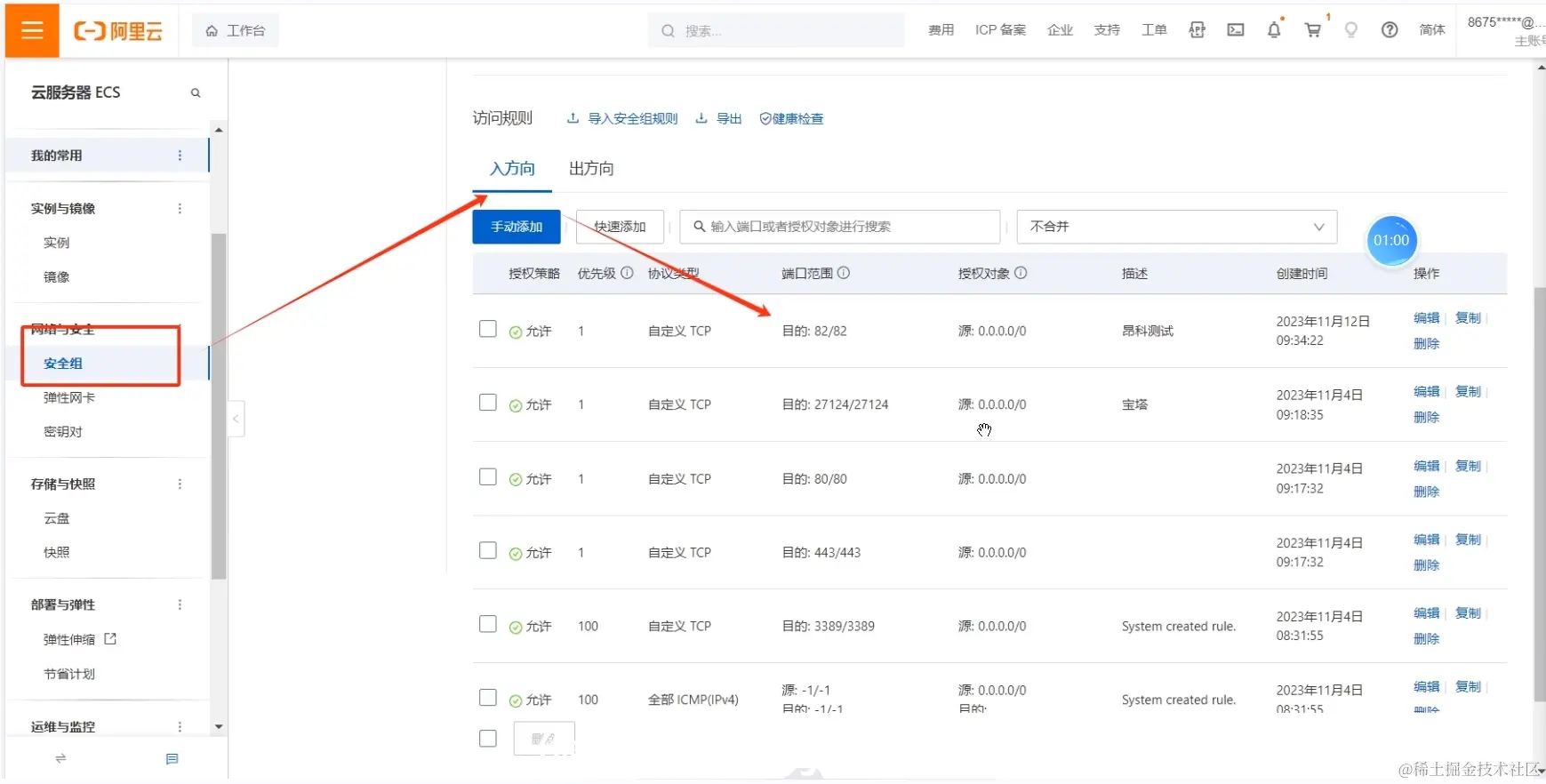Open the shopping cart
Image resolution: width=1546 pixels, height=784 pixels.
[x=1312, y=30]
